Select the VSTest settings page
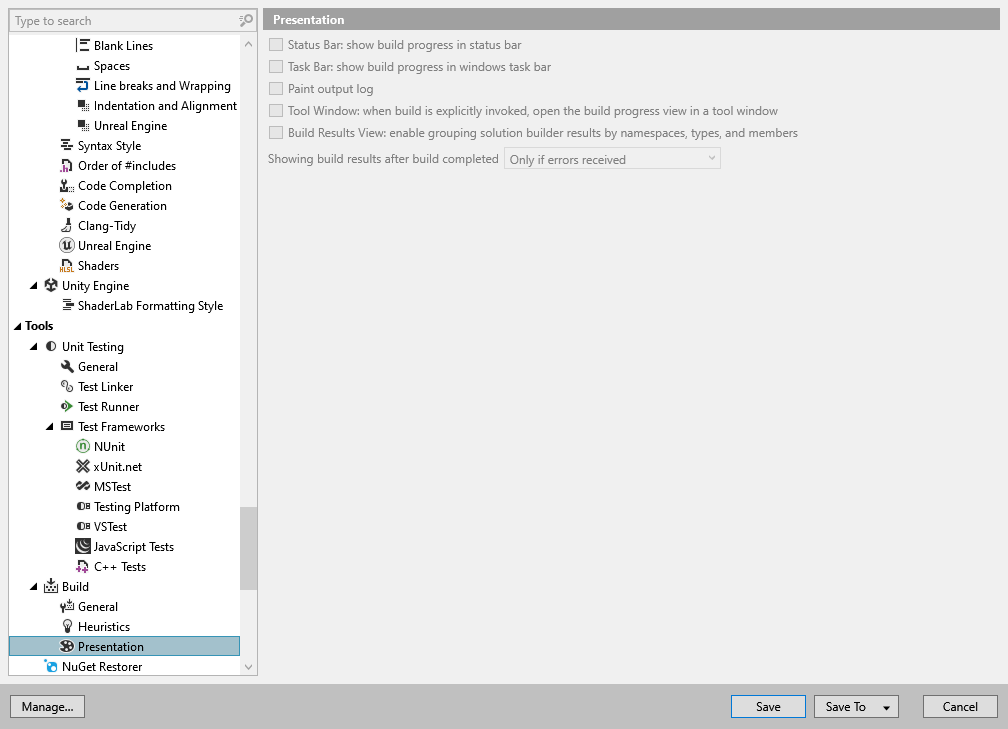This screenshot has height=729, width=1008. click(x=111, y=526)
